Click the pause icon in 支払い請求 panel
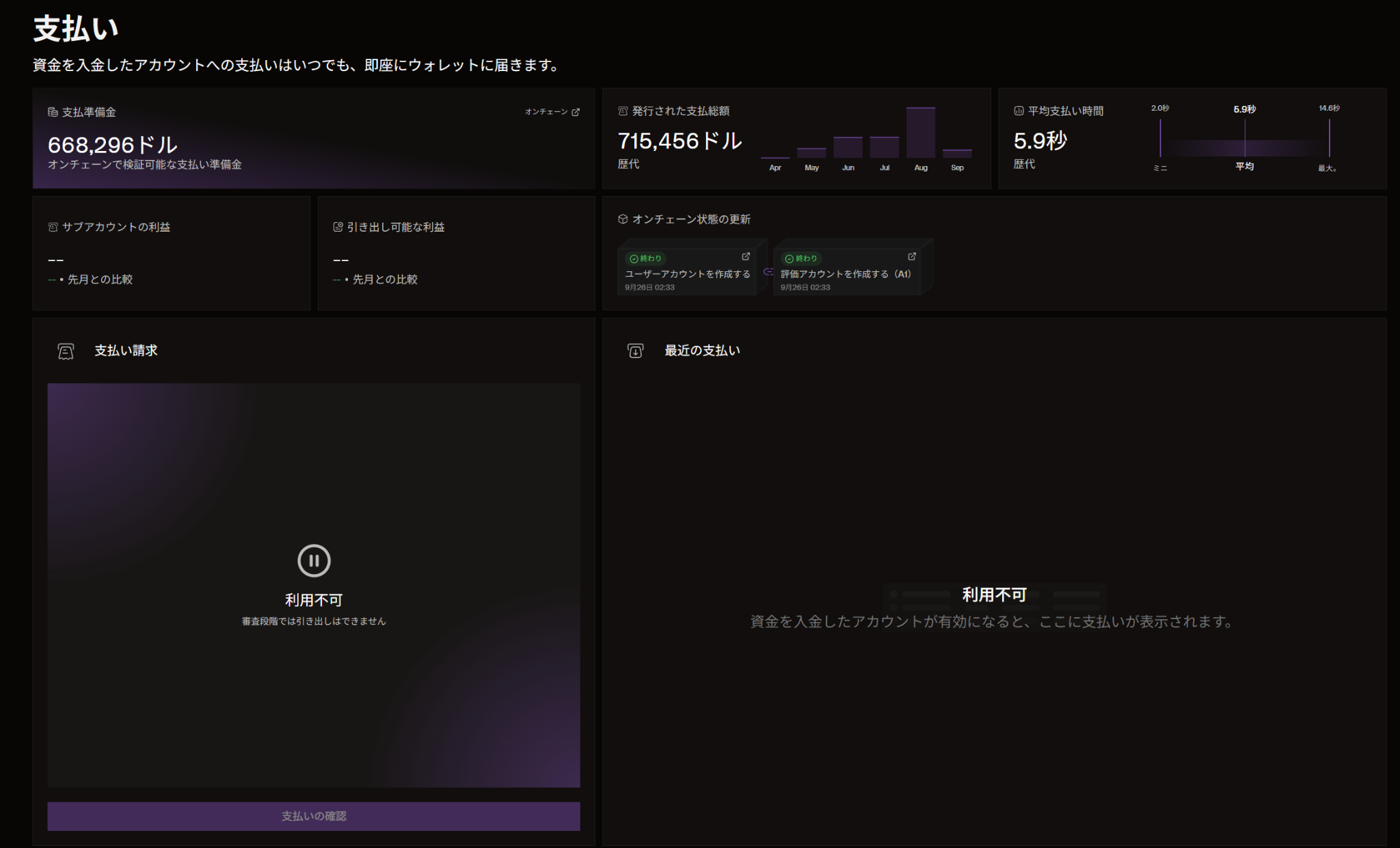The width and height of the screenshot is (1400, 848). [314, 561]
